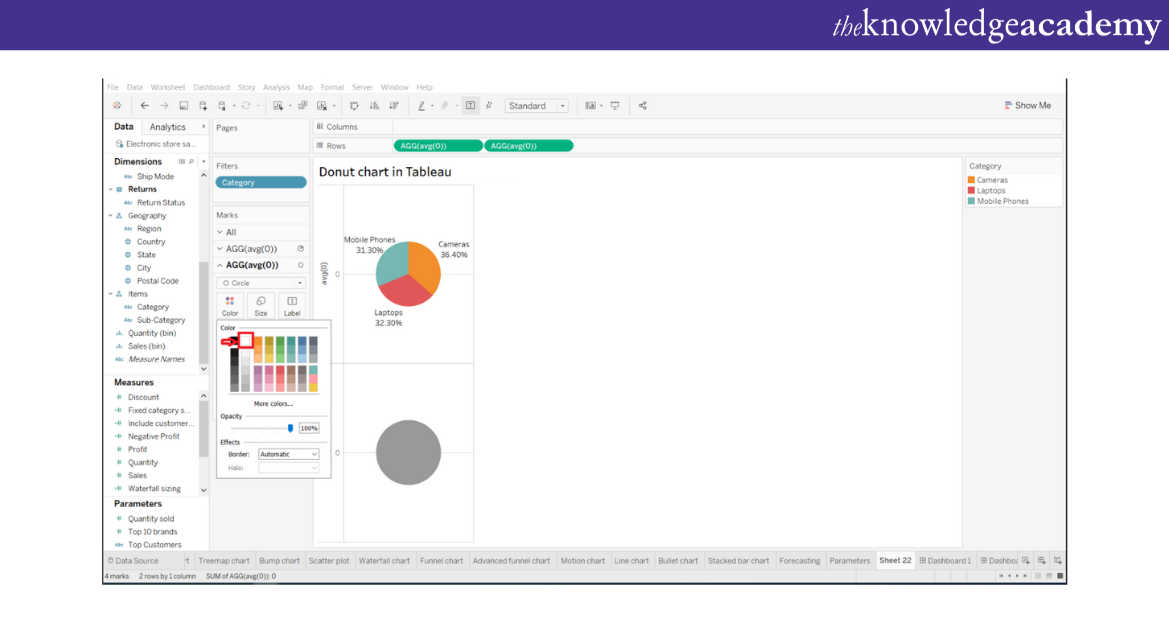This screenshot has height=619, width=1169.
Task: Click the presentation mode icon
Action: 615,106
